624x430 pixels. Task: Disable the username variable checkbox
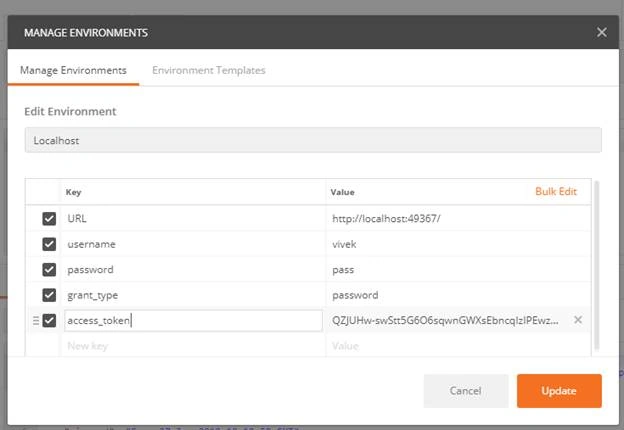pos(49,244)
